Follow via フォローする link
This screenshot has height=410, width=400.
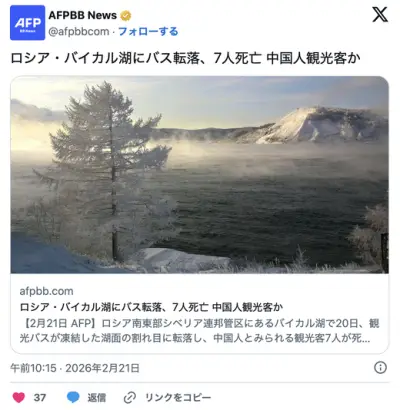click(148, 32)
